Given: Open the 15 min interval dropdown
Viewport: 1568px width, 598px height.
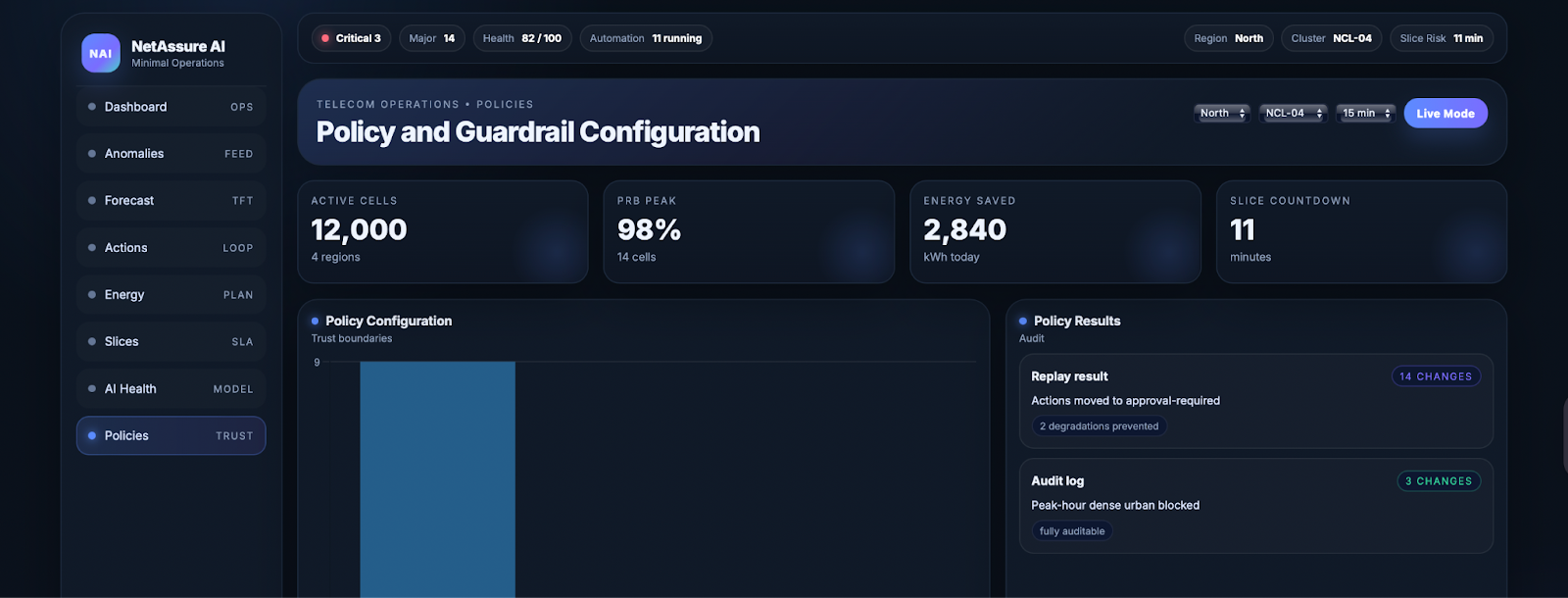Looking at the screenshot, I should pos(1365,114).
